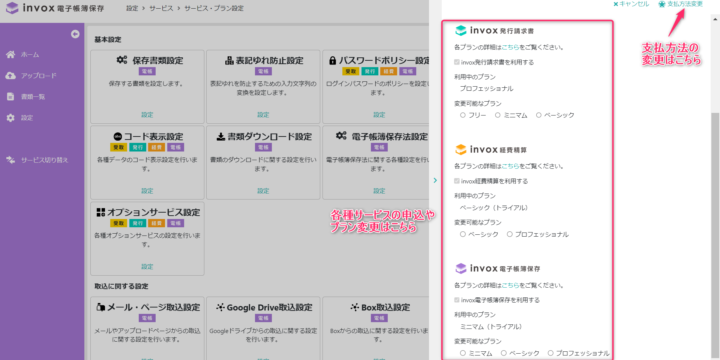Open the 書類一覧 document list icon
This screenshot has height=360, width=720.
pos(10,97)
